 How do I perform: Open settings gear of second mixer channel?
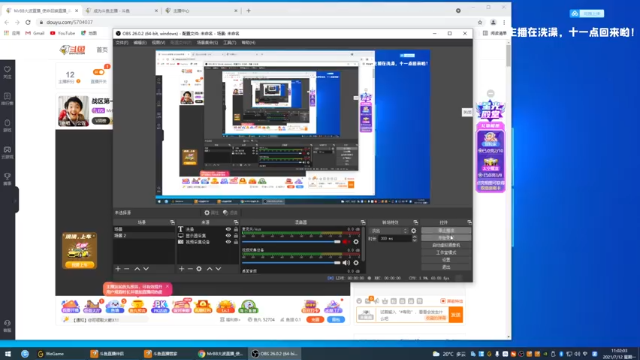(x=356, y=263)
